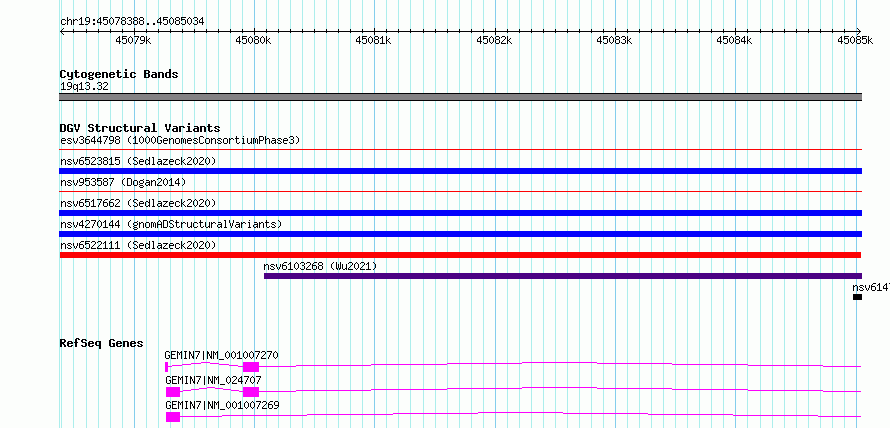Viewport: 890px width, 428px height.
Task: Click the 45082k ruler tick label
Action: pyautogui.click(x=494, y=40)
